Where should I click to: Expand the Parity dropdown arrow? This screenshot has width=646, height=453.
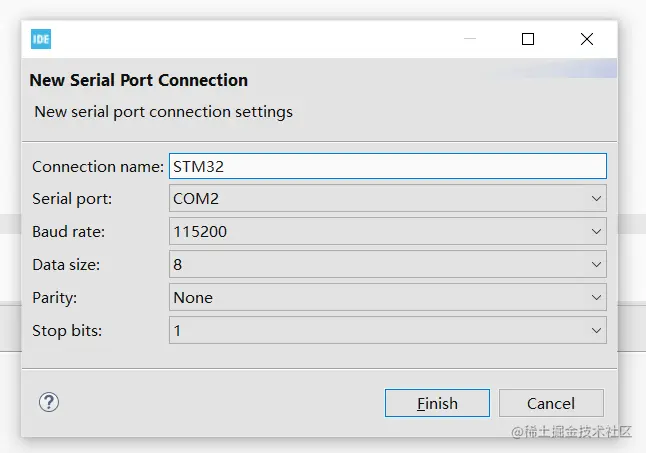(596, 298)
